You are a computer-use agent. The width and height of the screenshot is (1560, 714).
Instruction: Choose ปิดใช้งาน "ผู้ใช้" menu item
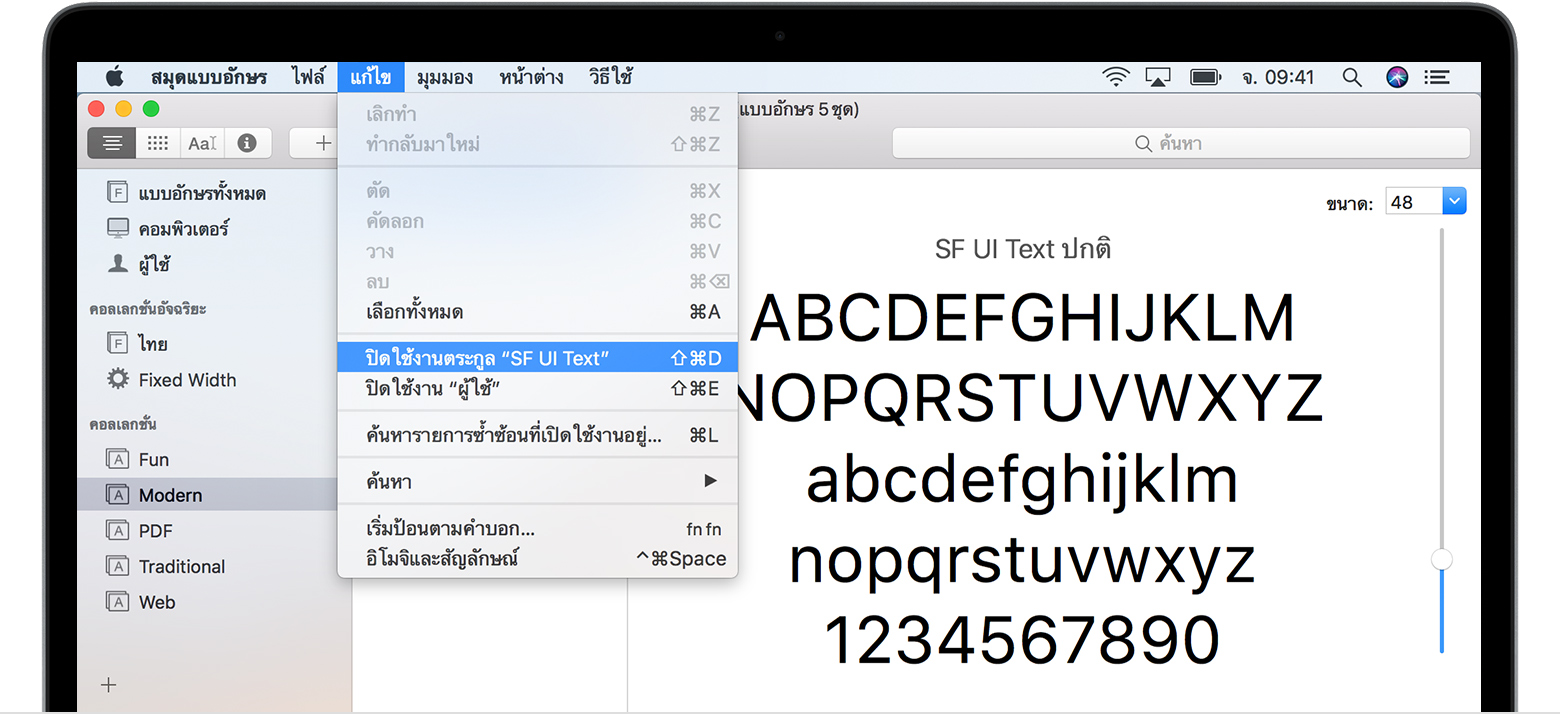point(538,389)
